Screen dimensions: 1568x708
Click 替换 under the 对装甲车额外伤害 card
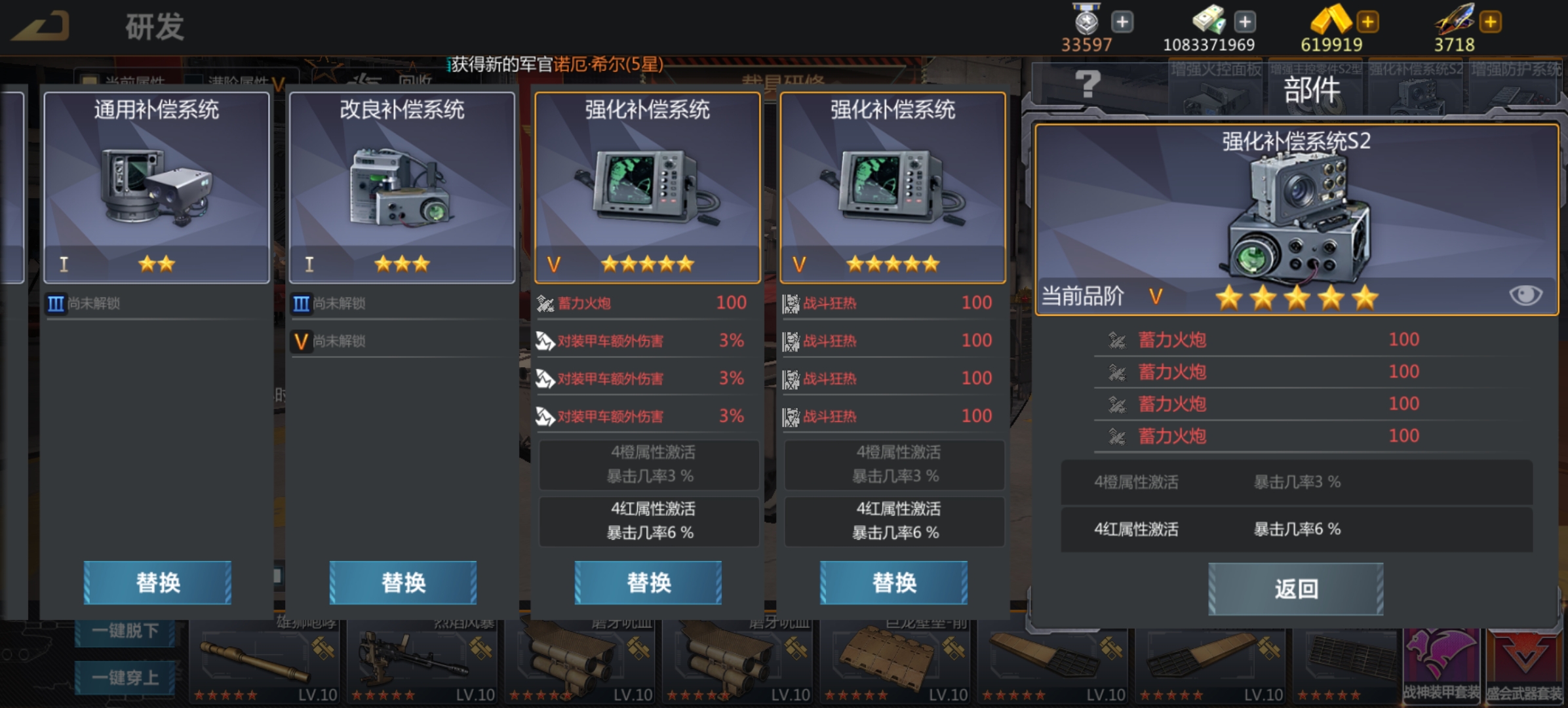[x=648, y=582]
